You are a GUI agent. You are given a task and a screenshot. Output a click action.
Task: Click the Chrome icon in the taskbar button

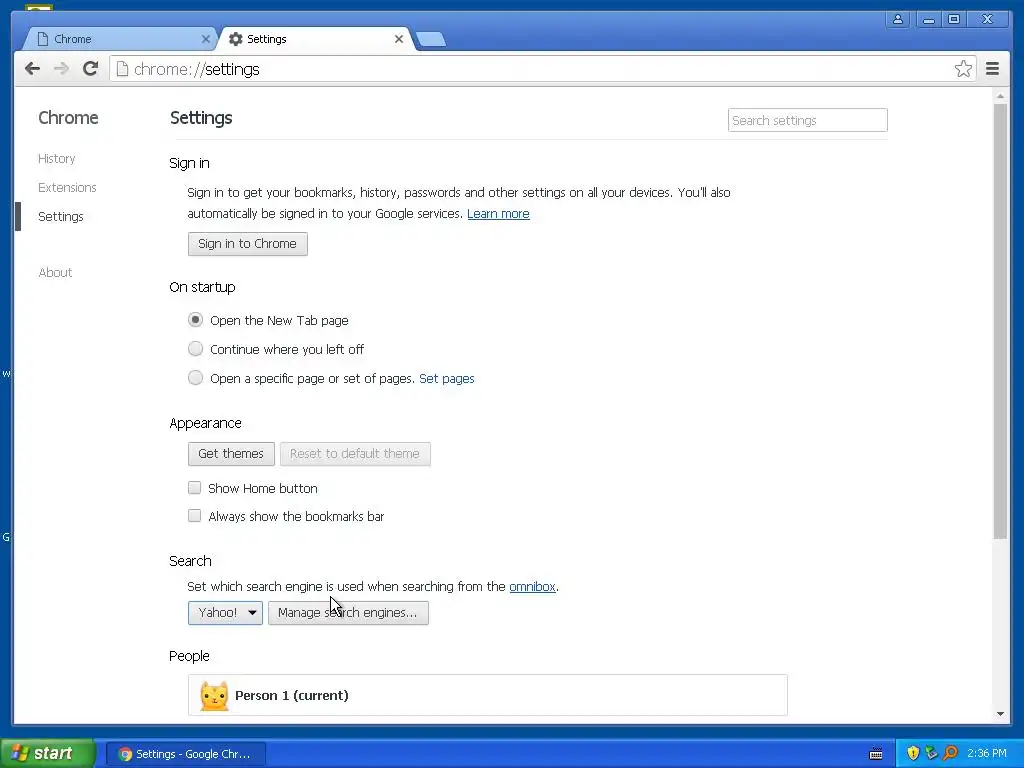[x=125, y=754]
